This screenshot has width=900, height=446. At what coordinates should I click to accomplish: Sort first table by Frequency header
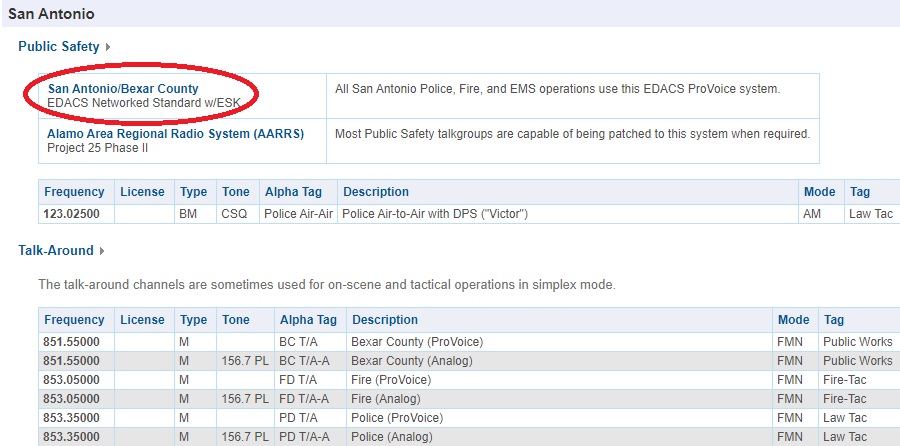pos(75,192)
